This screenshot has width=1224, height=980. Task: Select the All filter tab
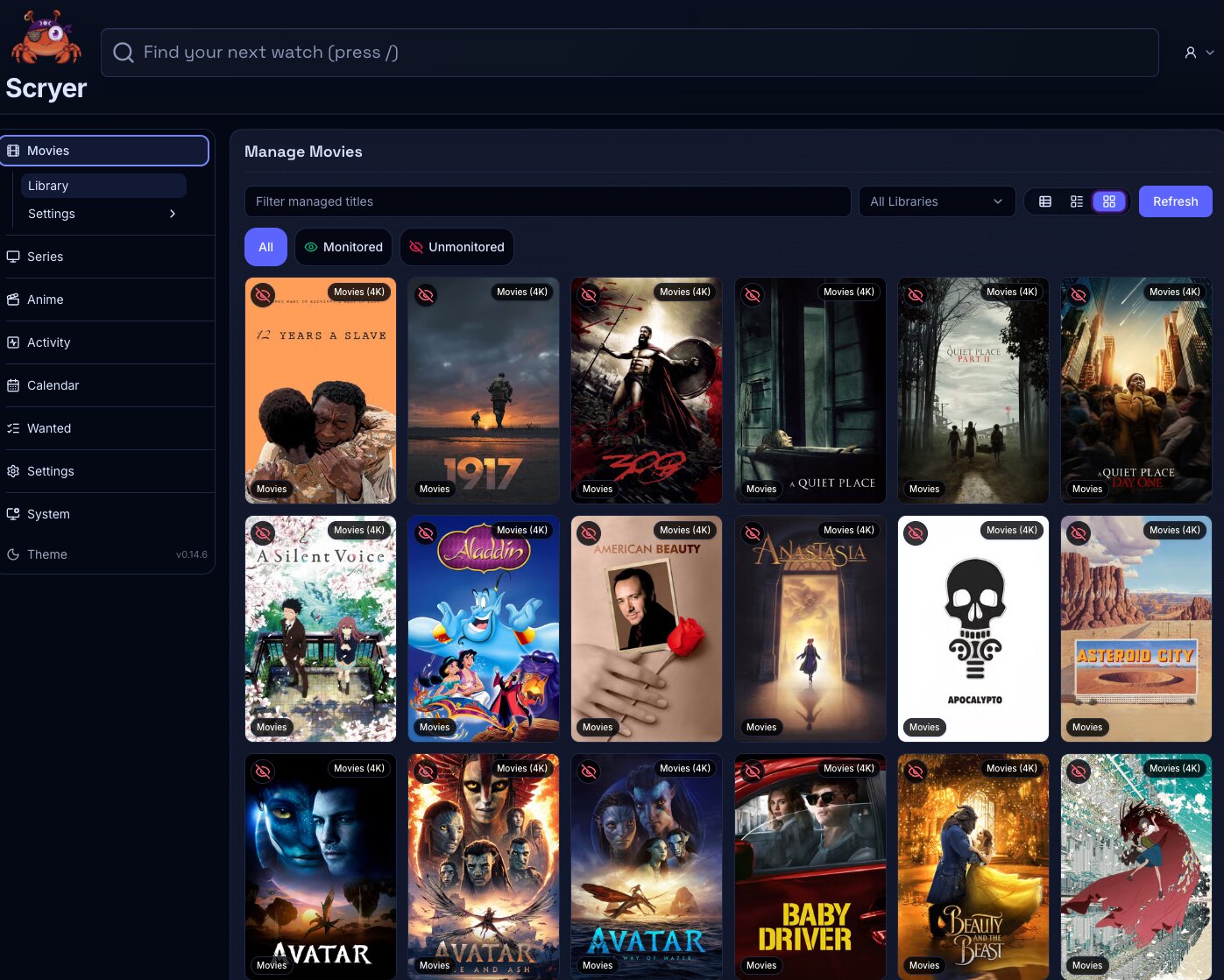(x=265, y=247)
